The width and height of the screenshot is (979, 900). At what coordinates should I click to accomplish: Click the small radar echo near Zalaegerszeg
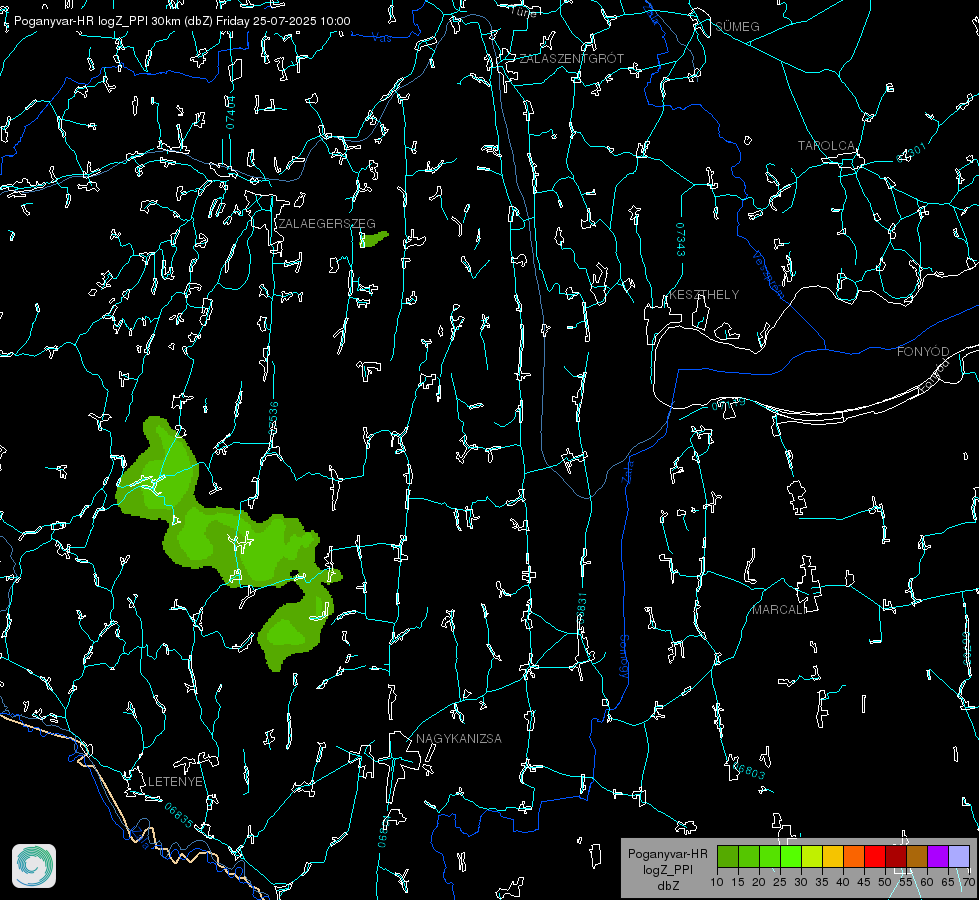[x=373, y=239]
